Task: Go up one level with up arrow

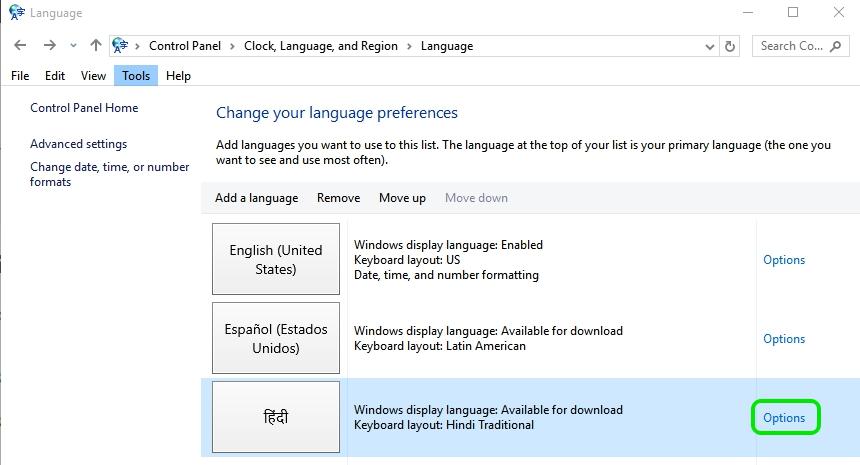Action: (x=96, y=46)
